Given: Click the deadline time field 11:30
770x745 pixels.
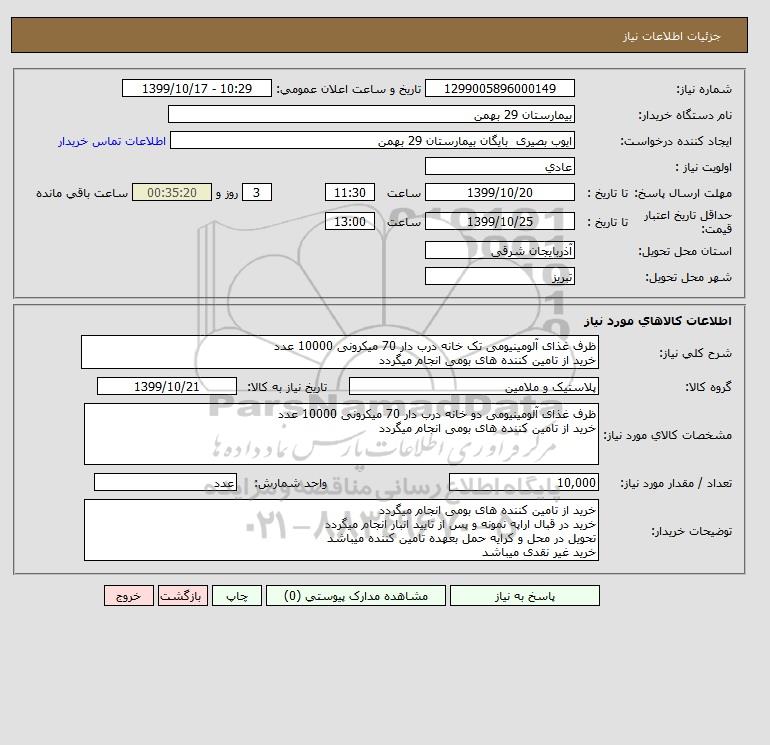Looking at the screenshot, I should (350, 193).
